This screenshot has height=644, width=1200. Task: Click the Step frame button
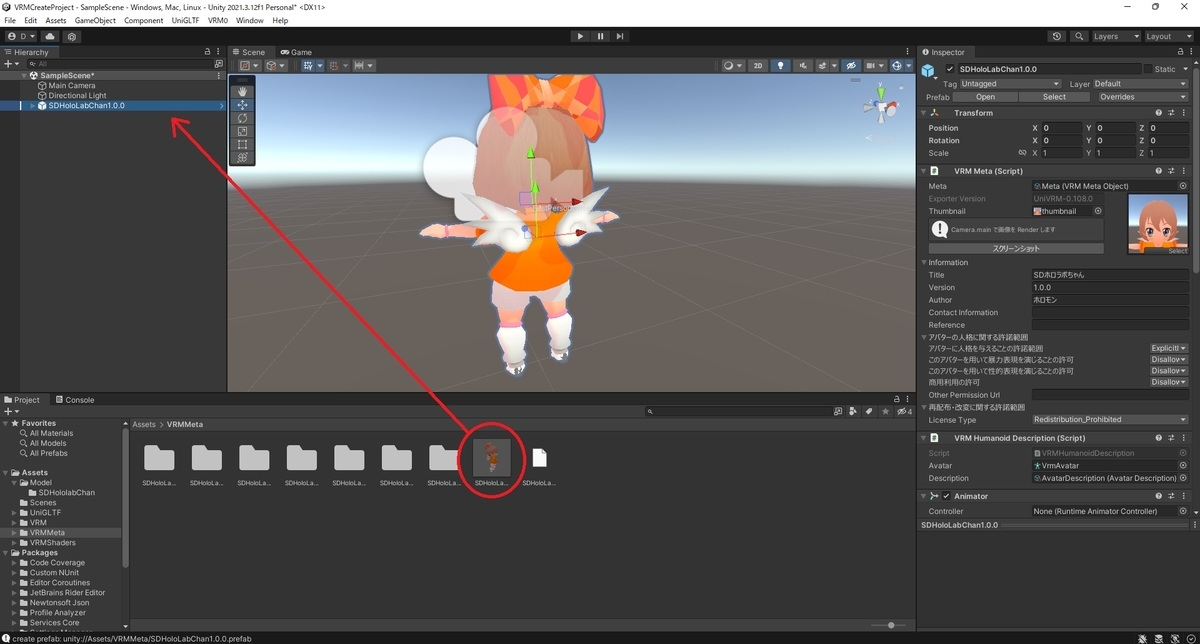[620, 36]
